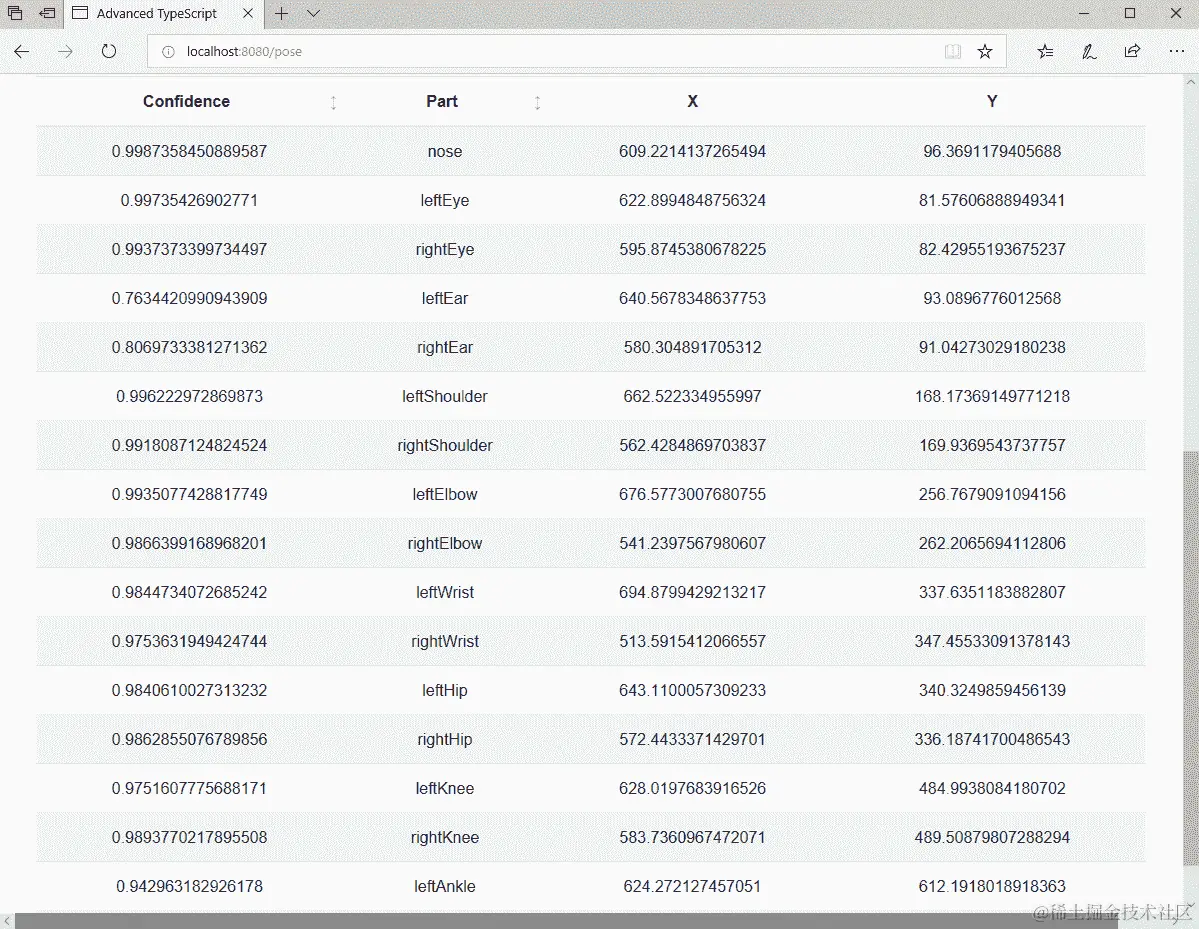Click confidence value 0.8069733381271362
Screen dimensions: 1199x929
pos(189,347)
